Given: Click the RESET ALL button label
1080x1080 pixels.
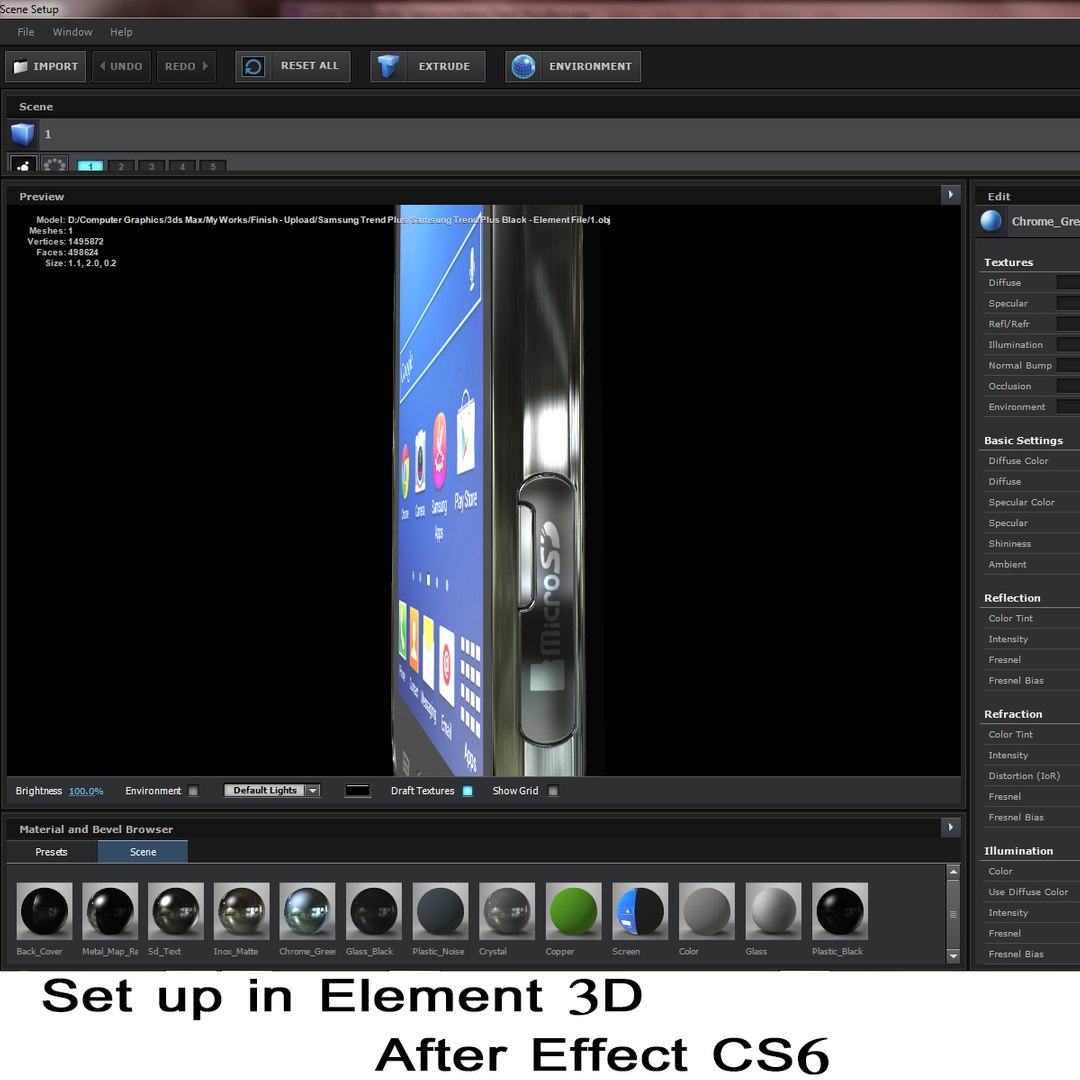Looking at the screenshot, I should tap(310, 65).
